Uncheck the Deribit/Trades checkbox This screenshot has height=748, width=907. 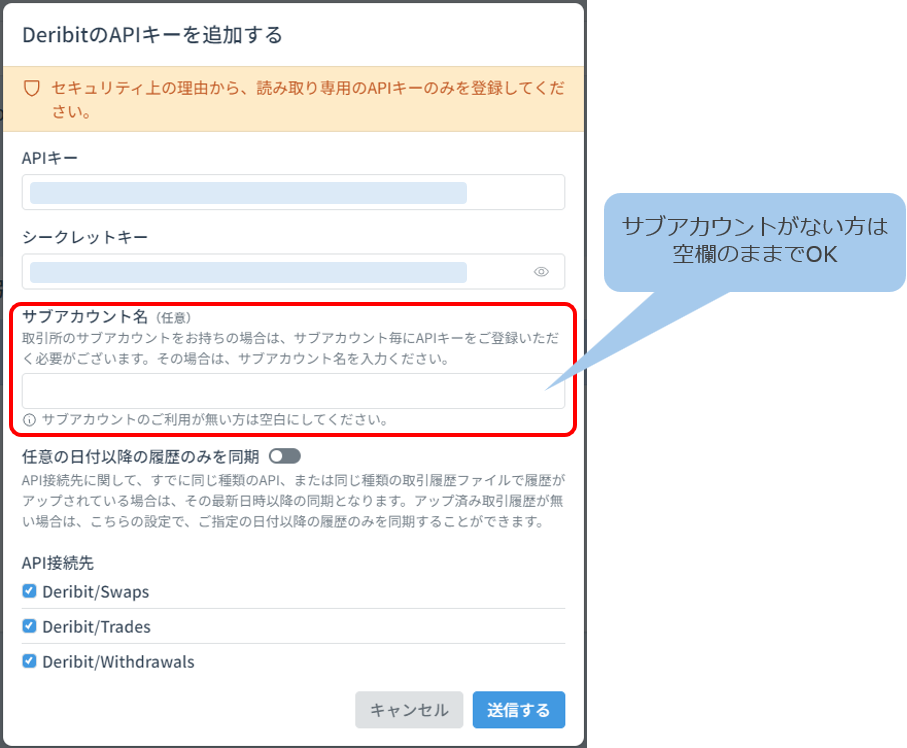click(x=29, y=626)
